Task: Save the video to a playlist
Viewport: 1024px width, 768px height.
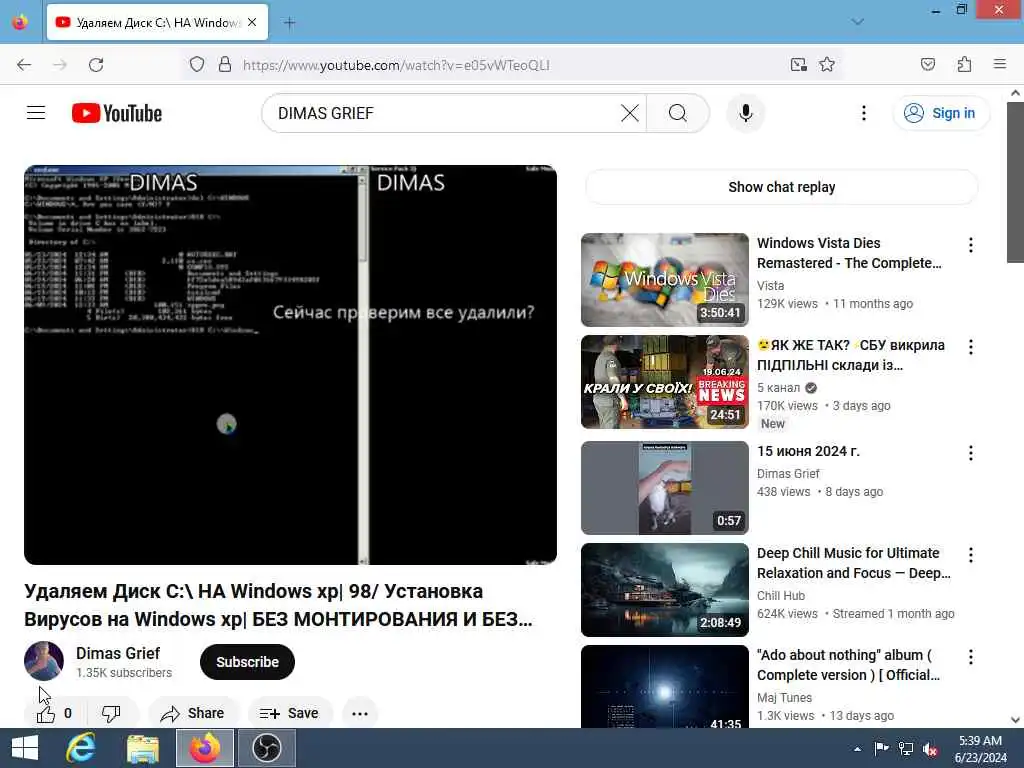Action: (x=289, y=713)
